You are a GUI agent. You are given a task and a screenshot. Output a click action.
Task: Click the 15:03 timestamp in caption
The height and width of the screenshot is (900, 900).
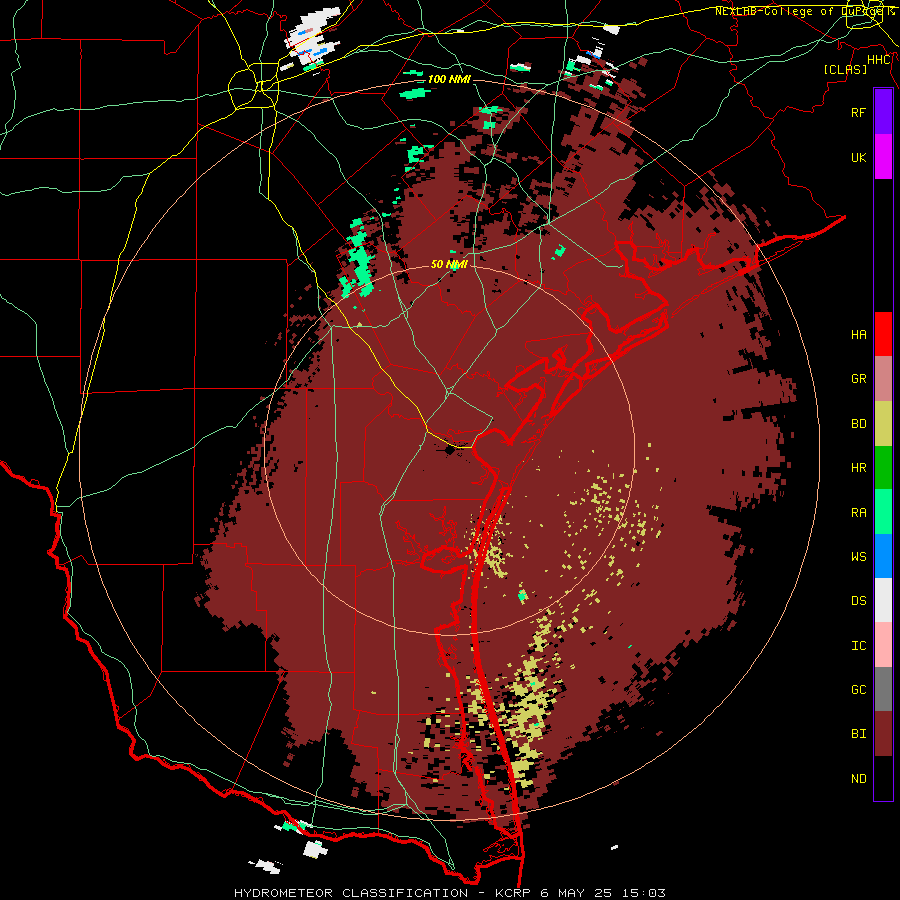point(641,893)
